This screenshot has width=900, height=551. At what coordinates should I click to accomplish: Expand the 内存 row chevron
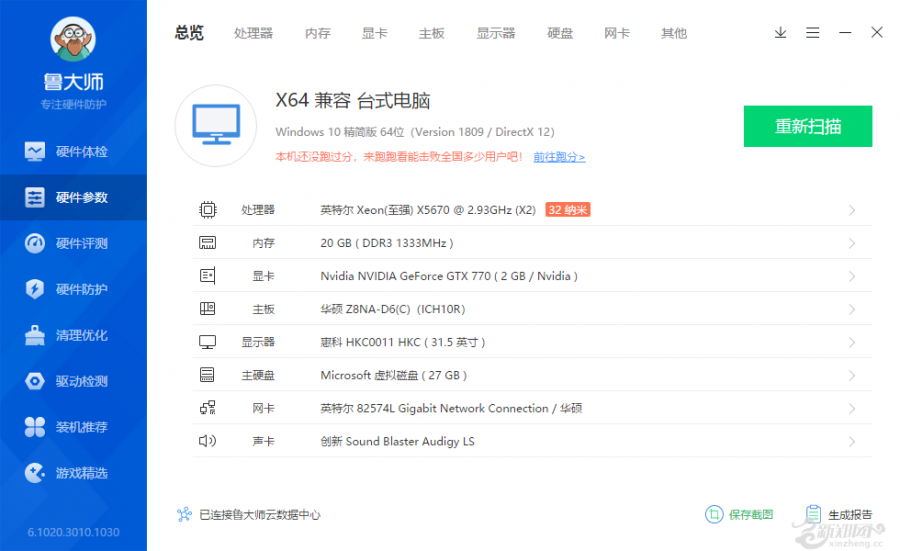click(852, 243)
